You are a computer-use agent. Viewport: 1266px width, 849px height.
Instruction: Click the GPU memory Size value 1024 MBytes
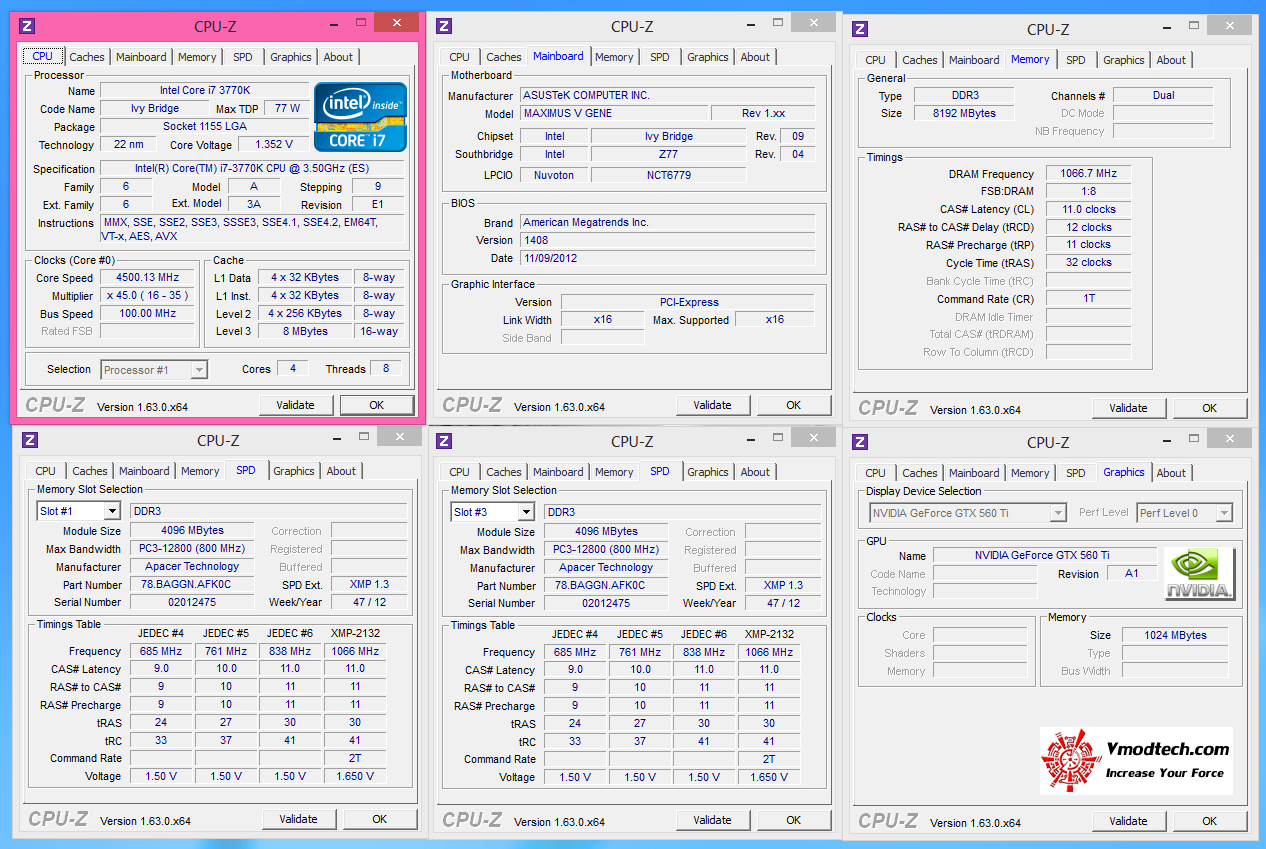[x=1177, y=636]
